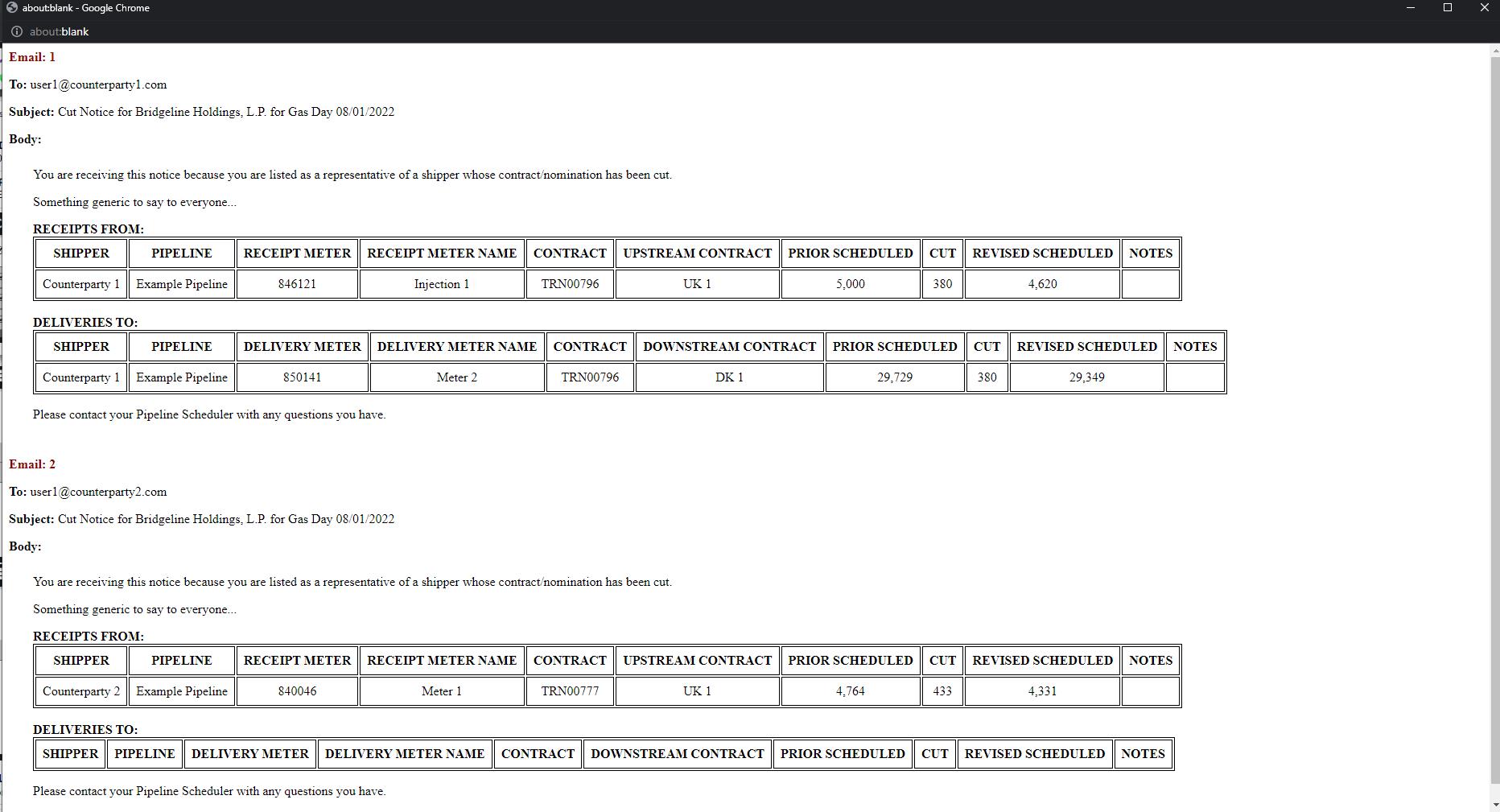1500x812 pixels.
Task: Click the revised scheduled value 29,349
Action: [x=1086, y=377]
